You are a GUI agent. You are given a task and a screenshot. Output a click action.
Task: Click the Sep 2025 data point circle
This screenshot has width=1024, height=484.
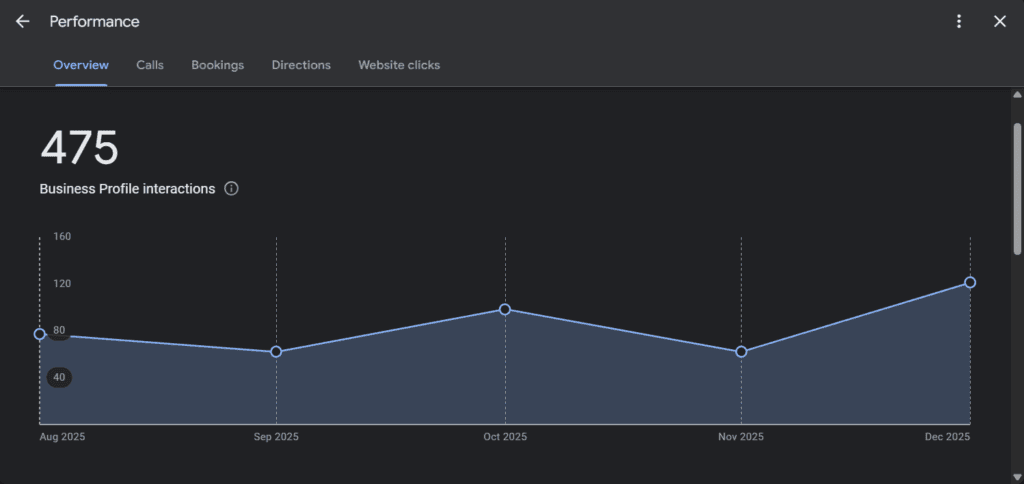tap(276, 352)
